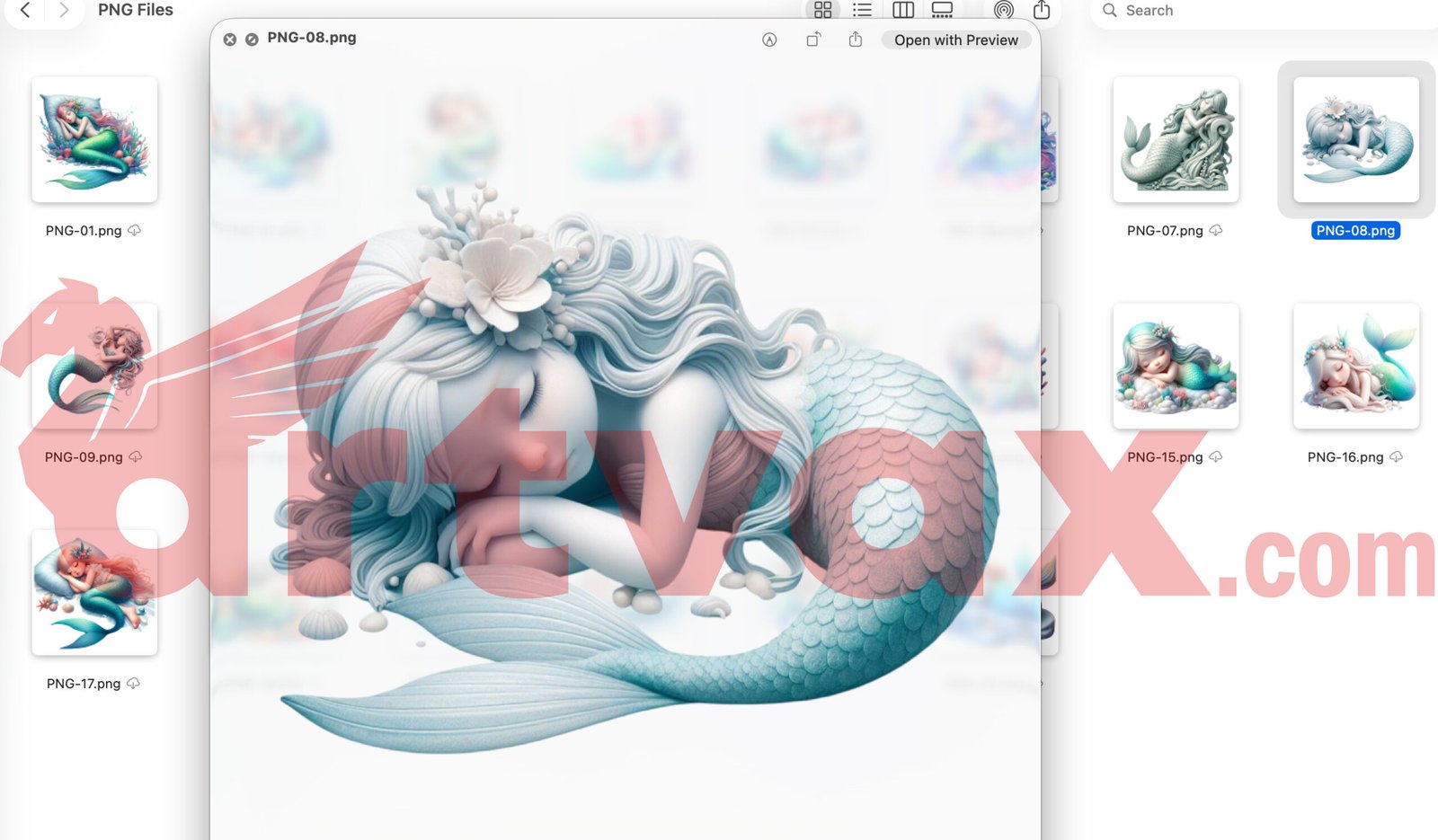Toggle Quick Look full screen button

(x=252, y=40)
